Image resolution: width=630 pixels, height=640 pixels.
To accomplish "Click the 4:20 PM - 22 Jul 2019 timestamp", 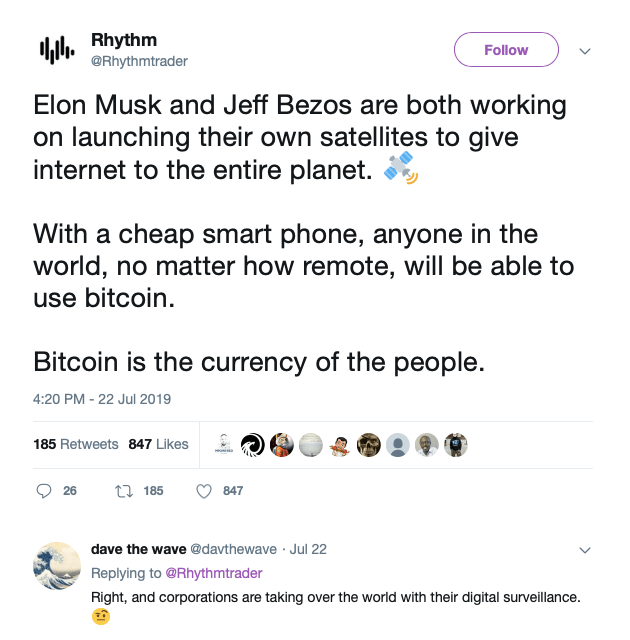I will pos(102,399).
